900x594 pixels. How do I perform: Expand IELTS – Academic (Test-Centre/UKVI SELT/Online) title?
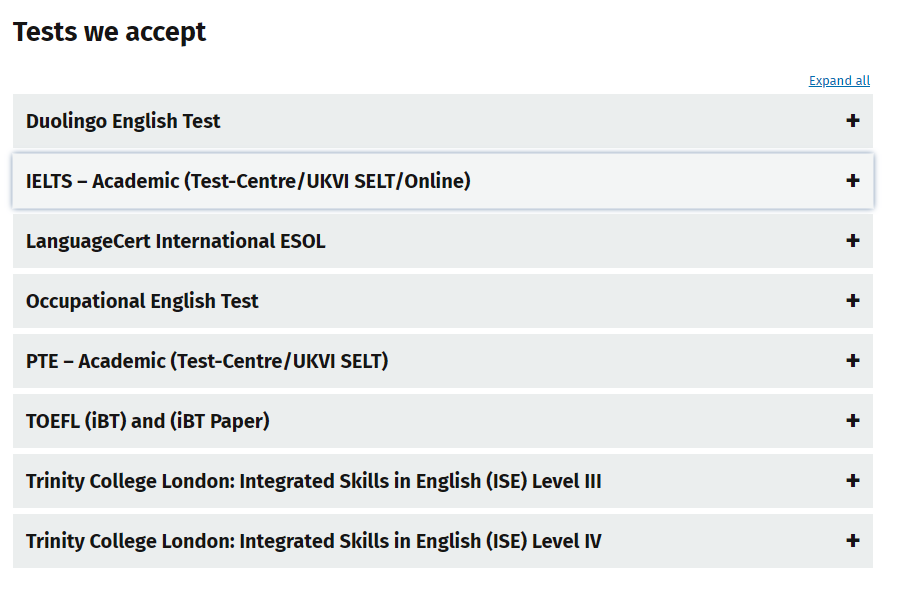(248, 181)
